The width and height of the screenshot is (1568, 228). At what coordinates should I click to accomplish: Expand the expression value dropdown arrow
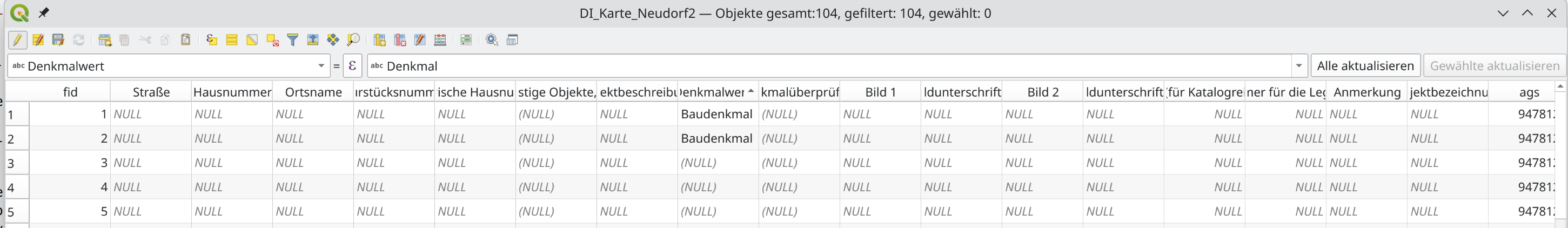1298,66
